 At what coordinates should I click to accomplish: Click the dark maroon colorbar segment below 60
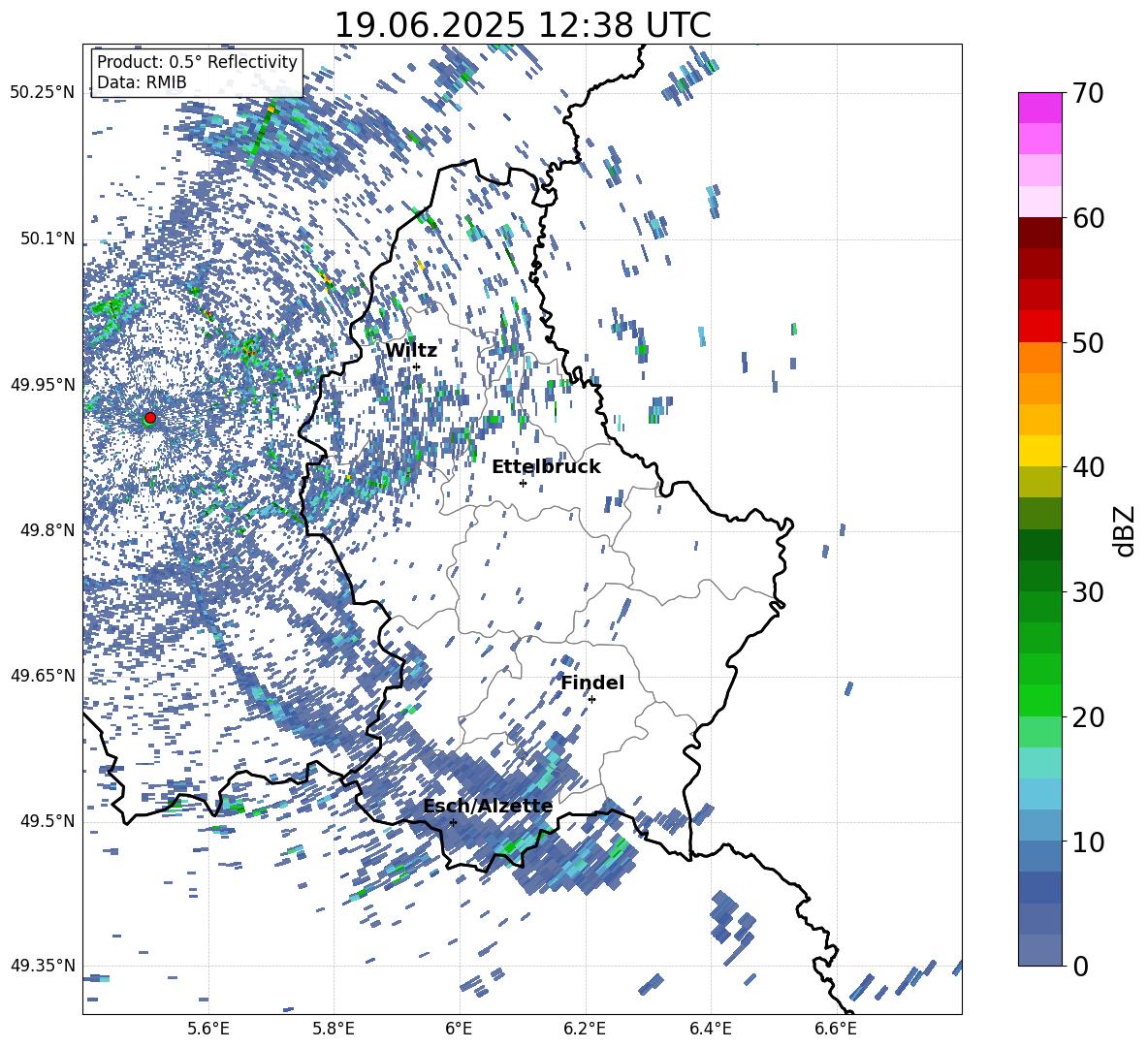coord(1039,233)
